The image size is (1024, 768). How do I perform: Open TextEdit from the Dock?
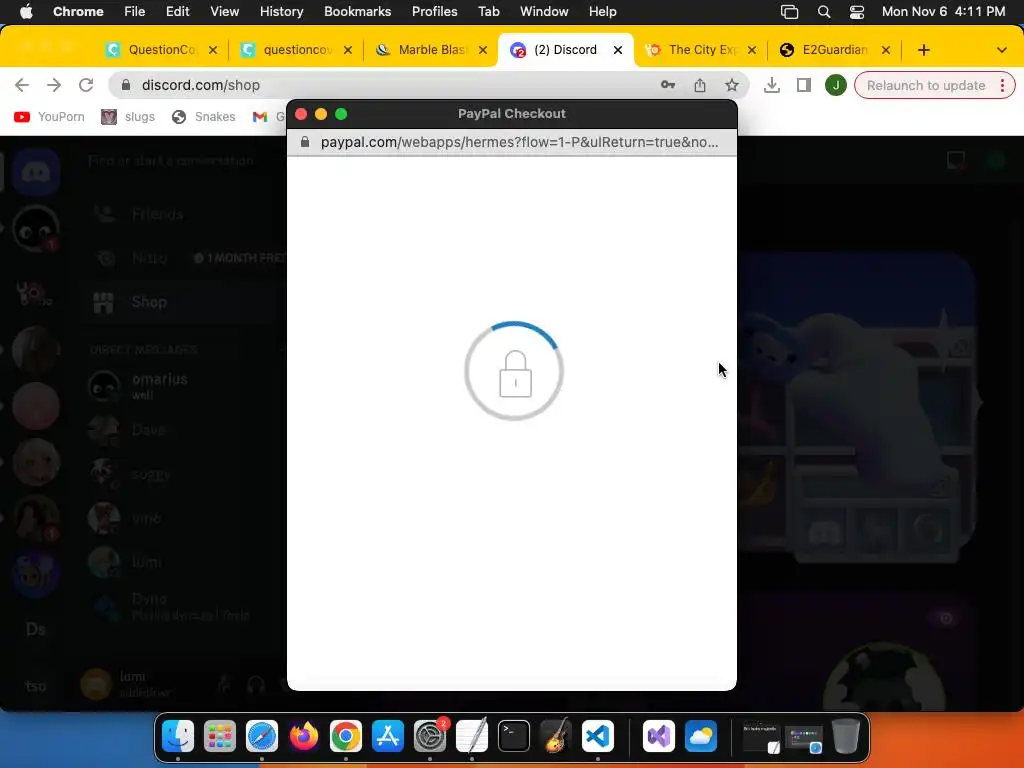pos(472,736)
